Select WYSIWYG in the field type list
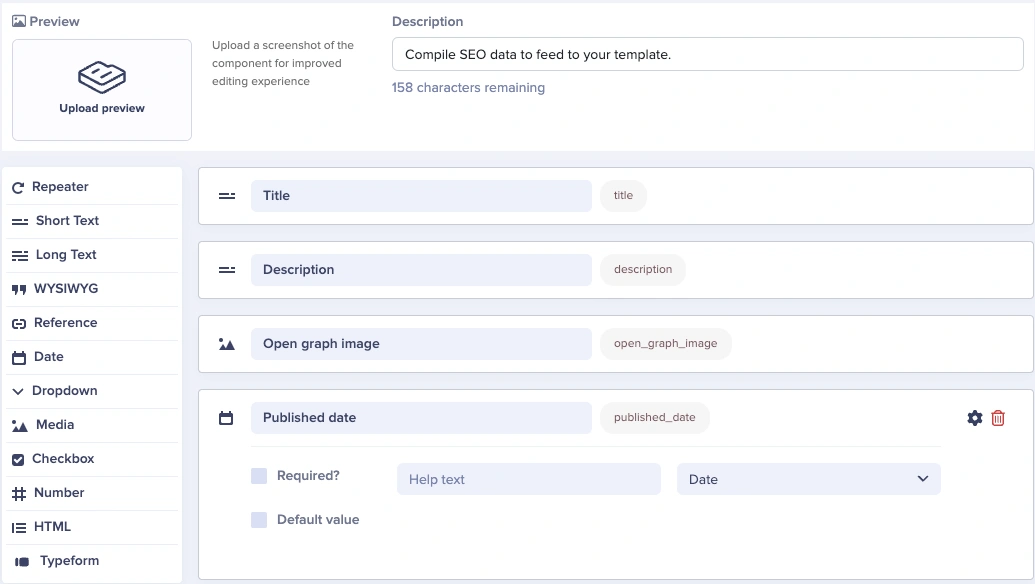 (66, 289)
